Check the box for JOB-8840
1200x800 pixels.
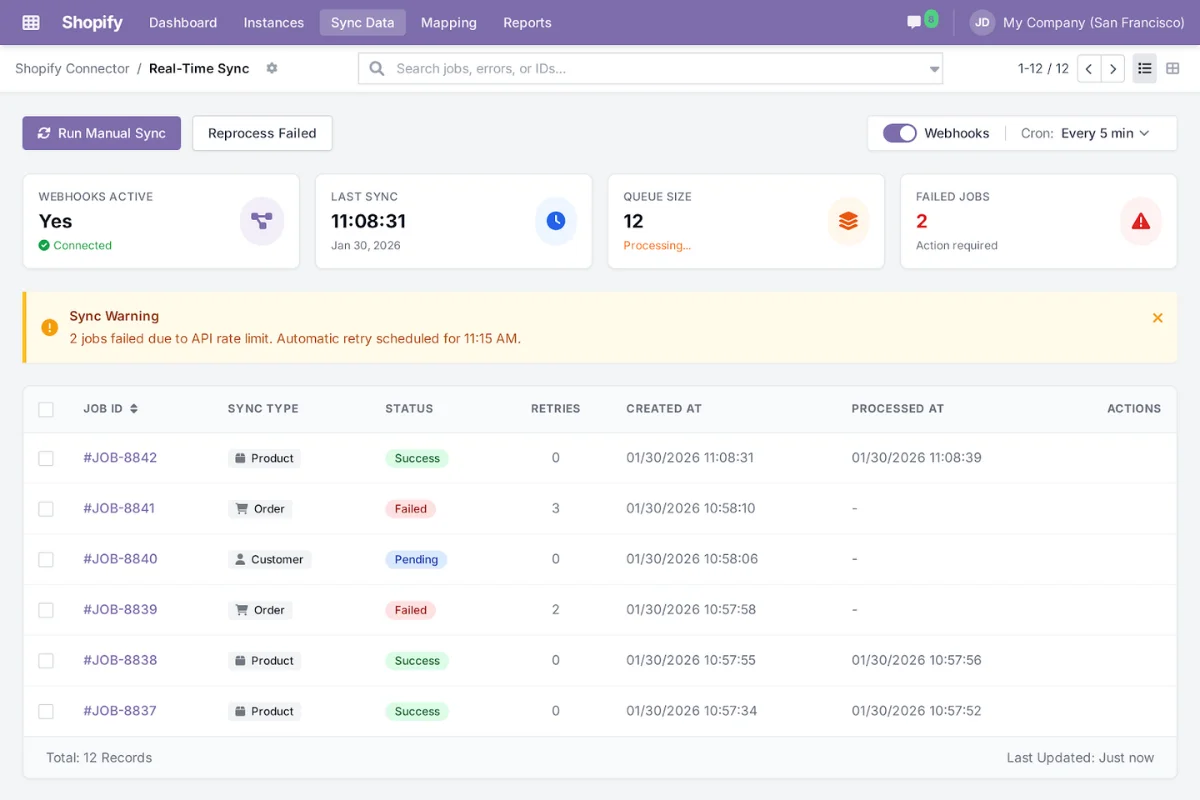(46, 559)
